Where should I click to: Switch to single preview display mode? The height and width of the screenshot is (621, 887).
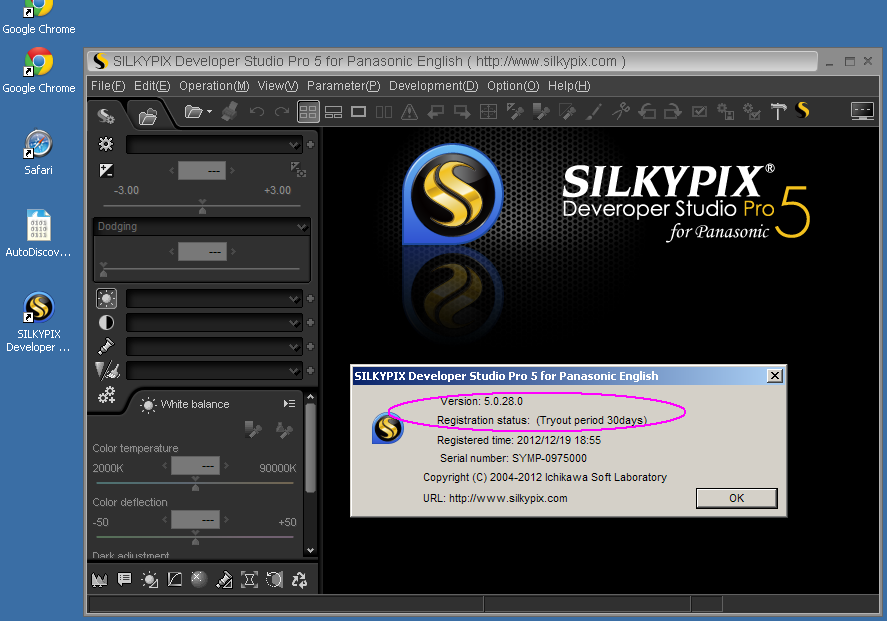[x=358, y=111]
